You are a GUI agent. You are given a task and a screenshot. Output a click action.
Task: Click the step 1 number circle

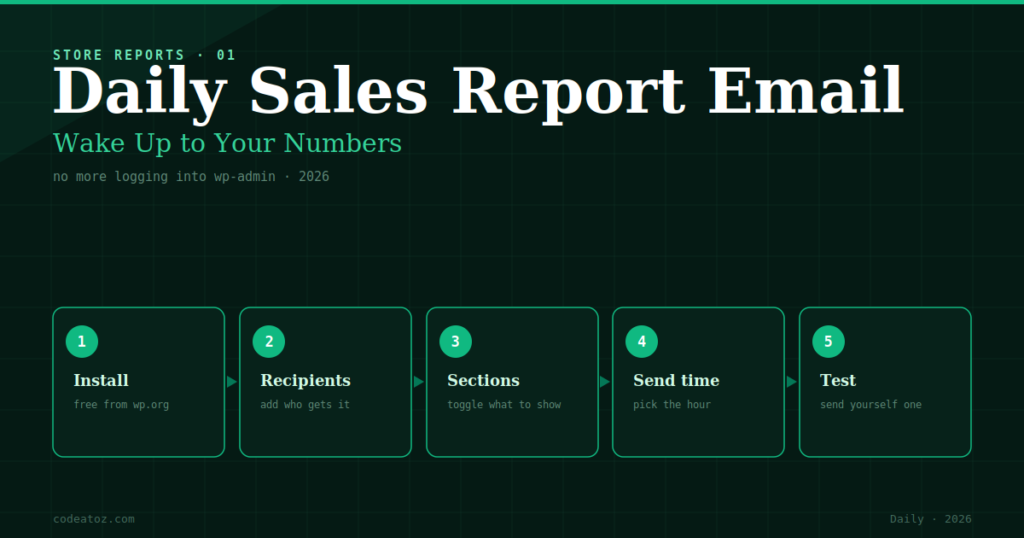[82, 341]
